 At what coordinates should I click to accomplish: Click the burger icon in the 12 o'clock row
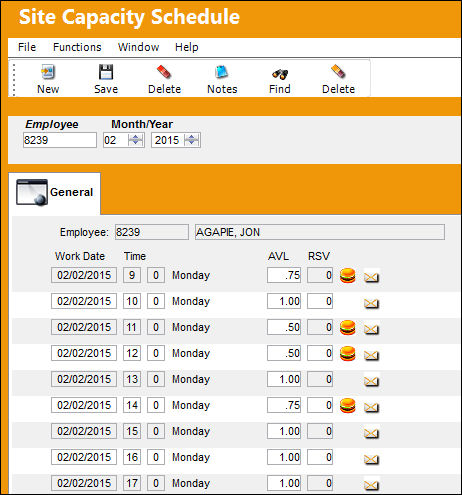point(347,353)
